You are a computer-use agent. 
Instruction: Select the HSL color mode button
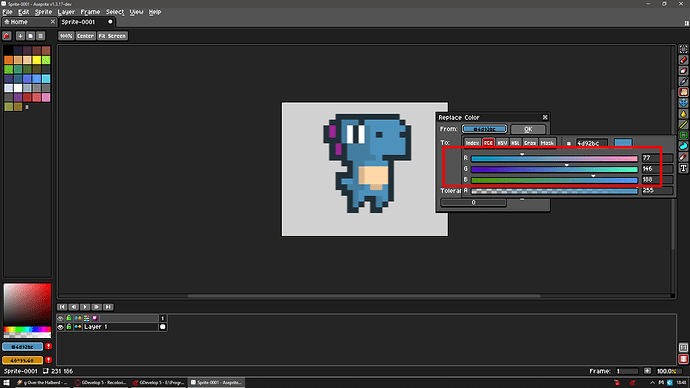point(515,143)
